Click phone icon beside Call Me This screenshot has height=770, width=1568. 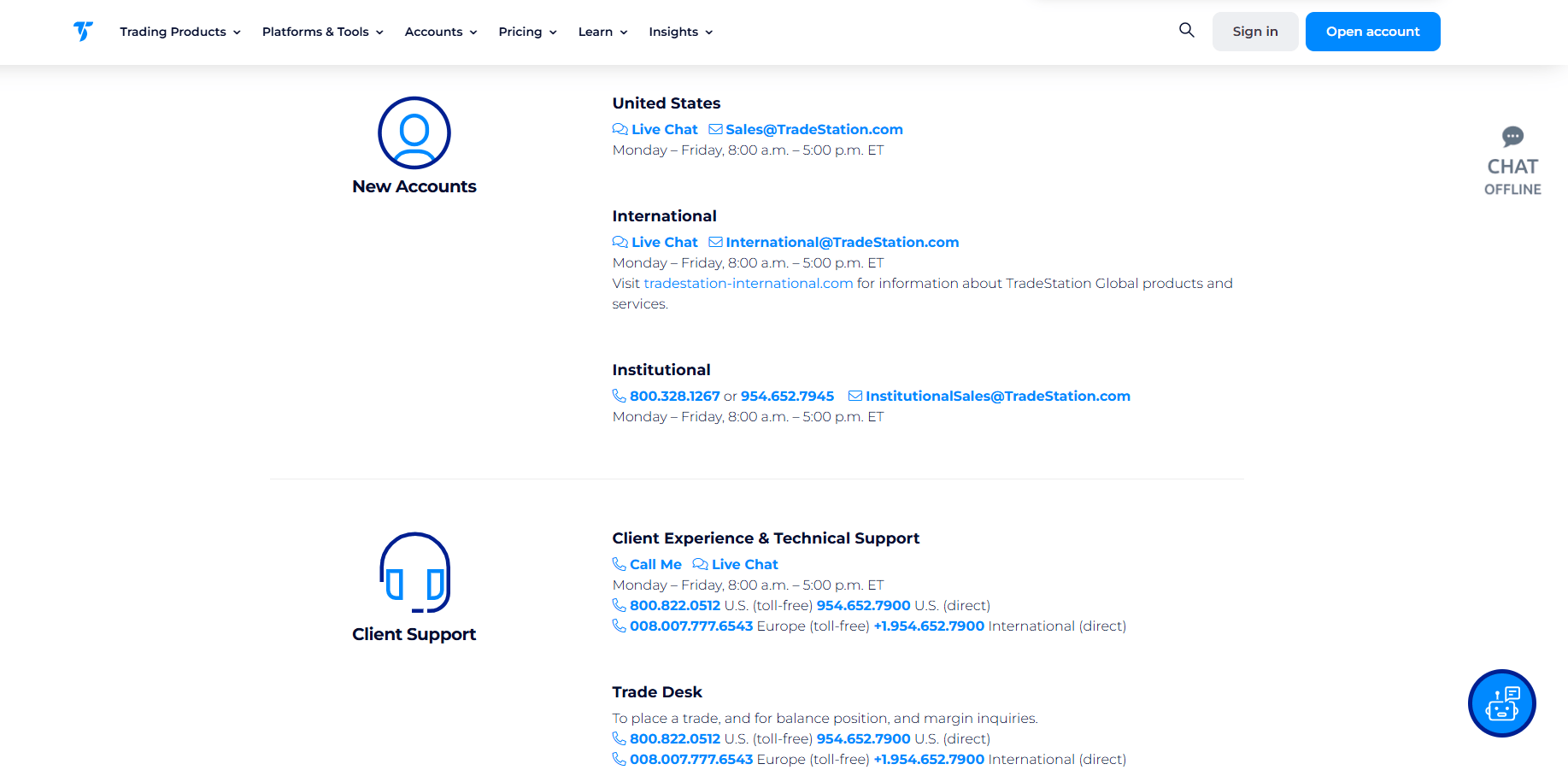tap(620, 564)
